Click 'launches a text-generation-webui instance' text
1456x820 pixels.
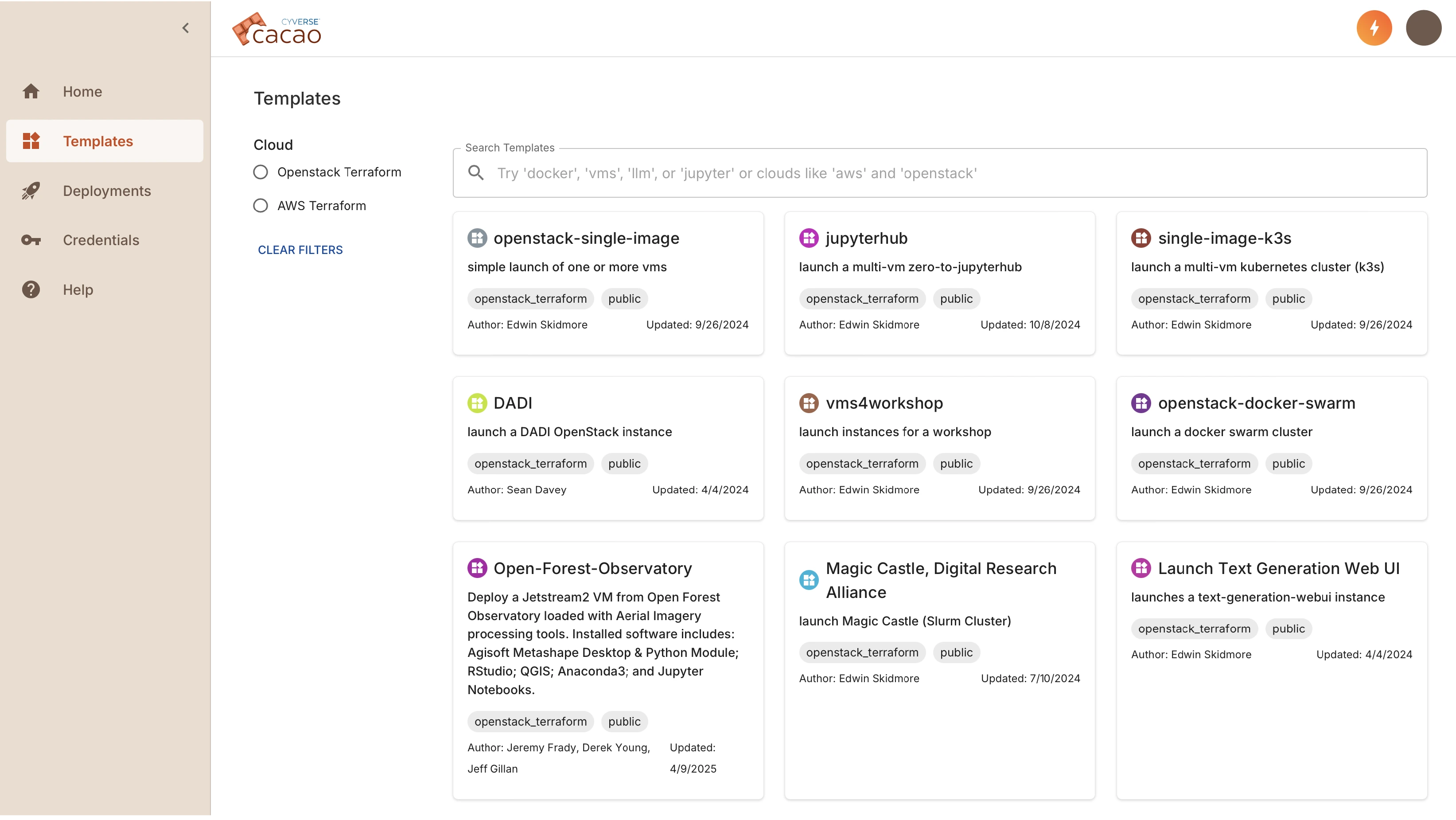click(x=1257, y=597)
